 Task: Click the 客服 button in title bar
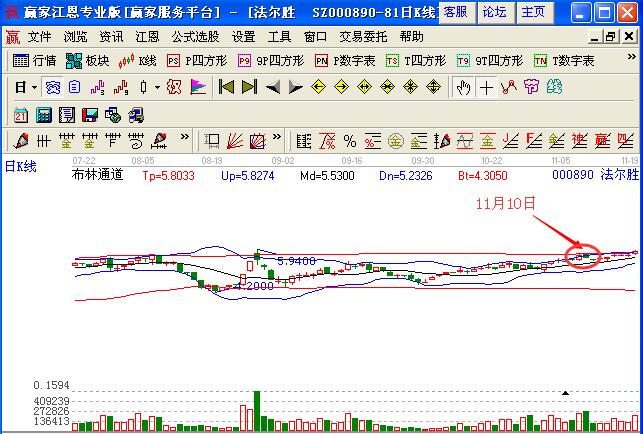tap(454, 12)
